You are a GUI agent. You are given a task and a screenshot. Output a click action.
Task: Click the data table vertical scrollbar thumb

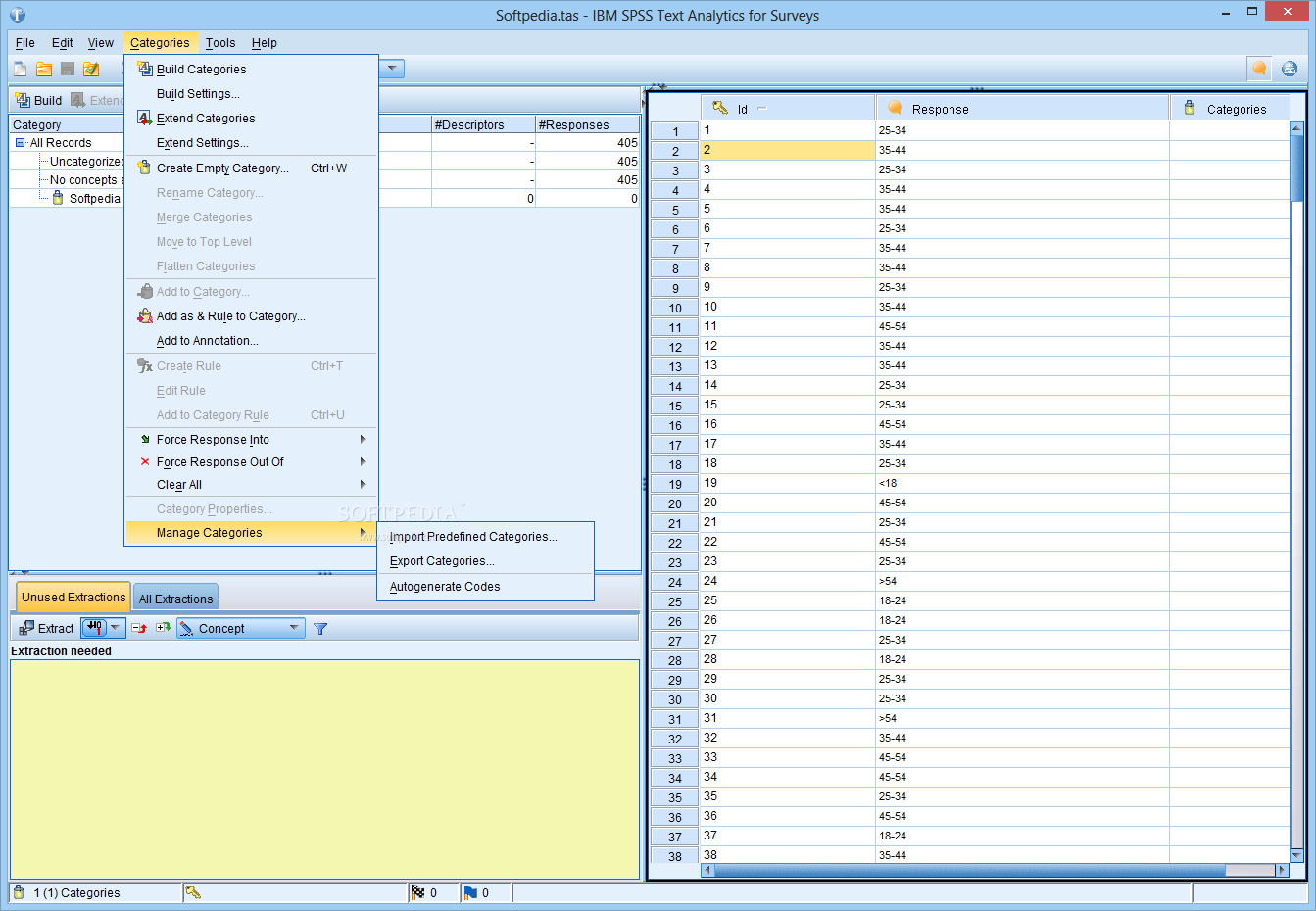(1296, 168)
